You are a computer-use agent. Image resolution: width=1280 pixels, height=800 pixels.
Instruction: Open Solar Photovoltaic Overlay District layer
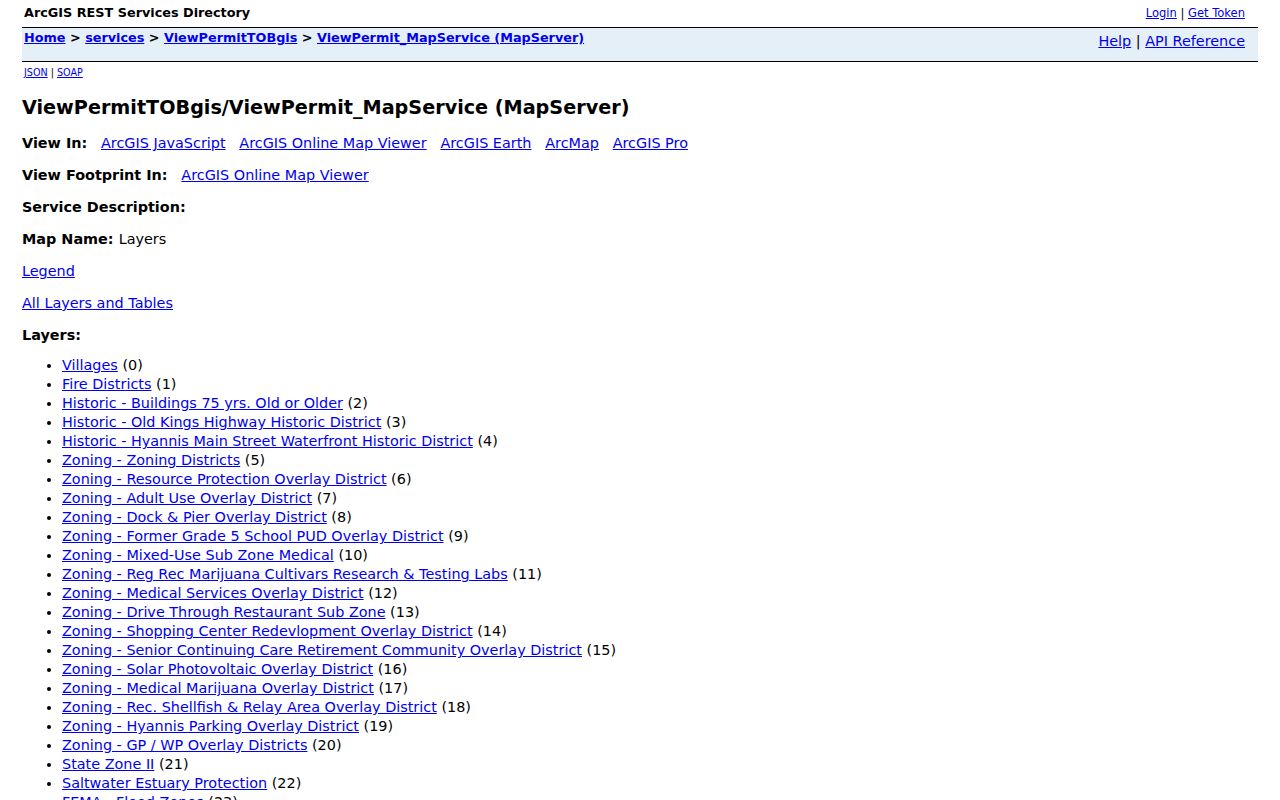click(217, 669)
